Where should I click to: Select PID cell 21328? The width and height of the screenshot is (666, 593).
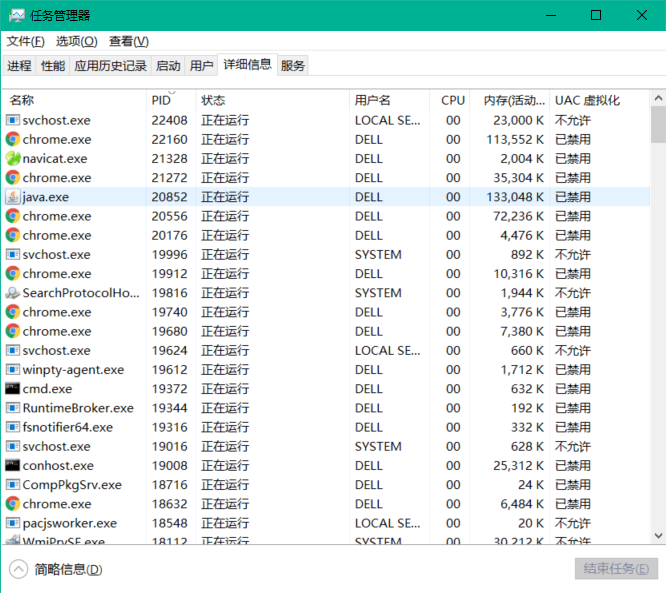[x=169, y=158]
